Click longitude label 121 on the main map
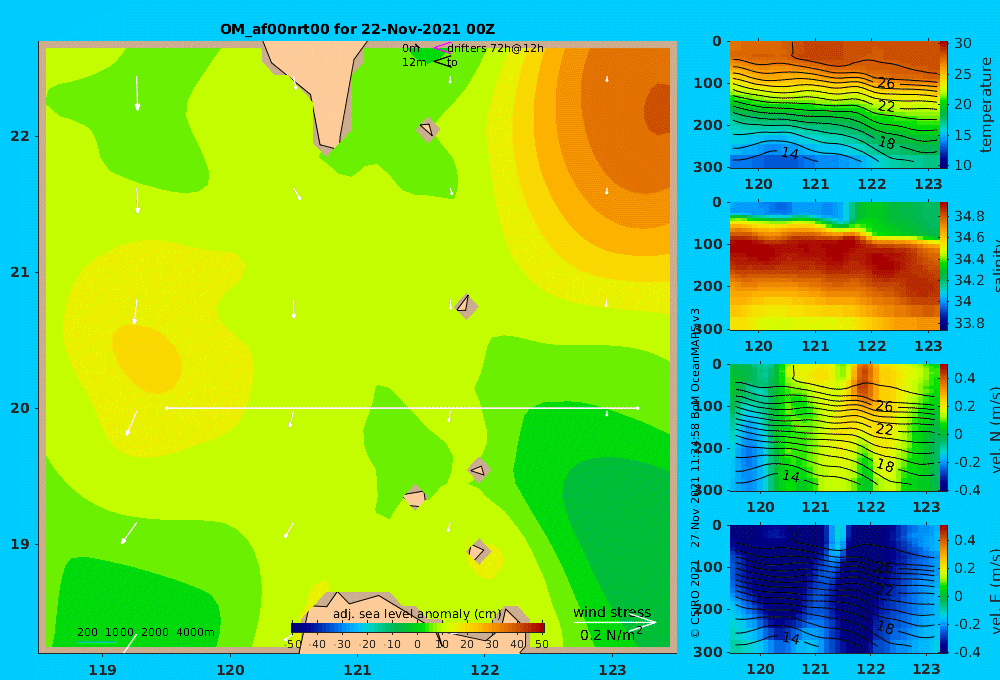This screenshot has width=1000, height=680. point(357,670)
